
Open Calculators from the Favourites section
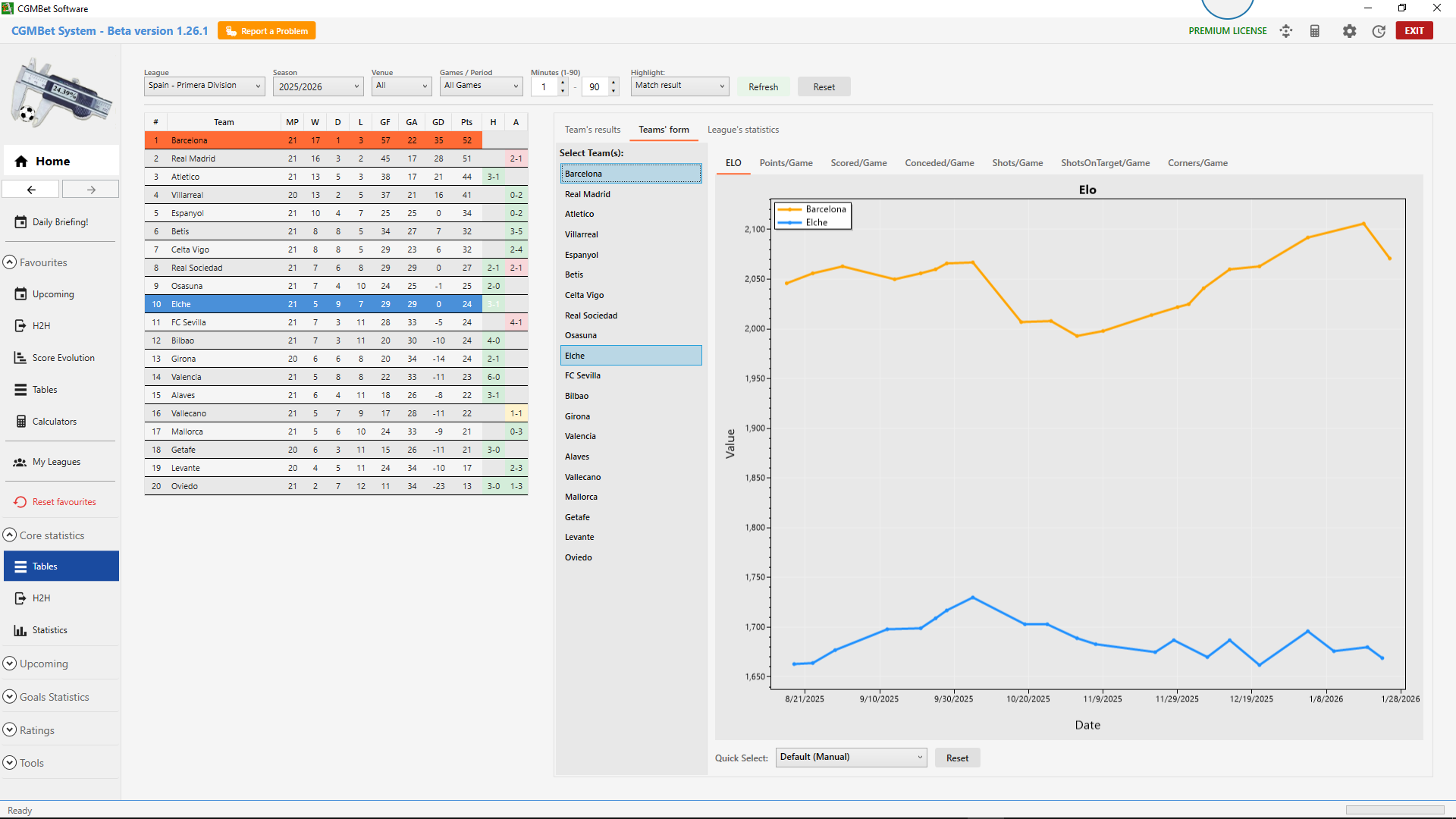pos(54,421)
